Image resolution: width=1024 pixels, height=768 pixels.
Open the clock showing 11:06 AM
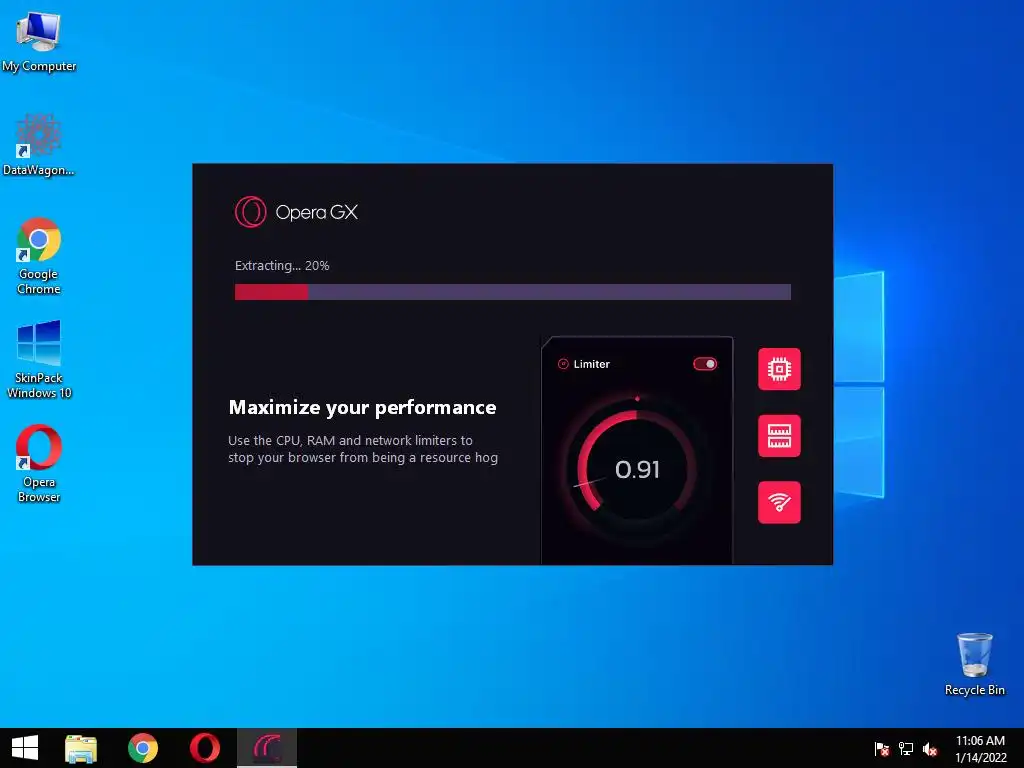click(980, 741)
